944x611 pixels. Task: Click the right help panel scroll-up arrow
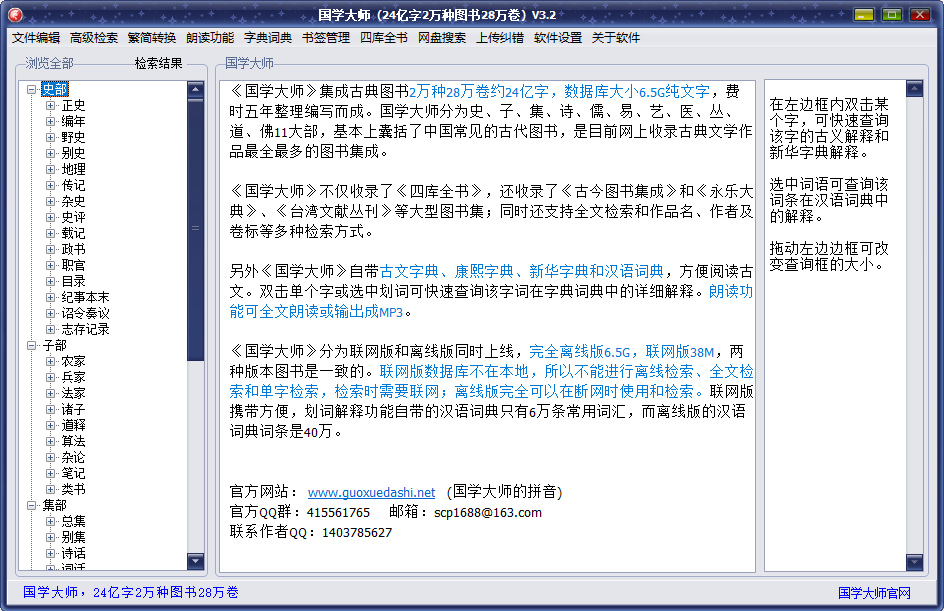(914, 89)
